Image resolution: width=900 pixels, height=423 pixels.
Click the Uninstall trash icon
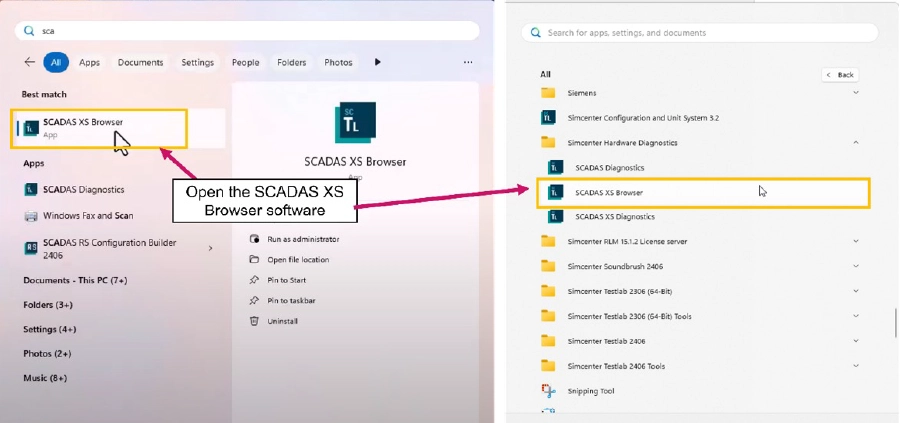click(x=254, y=321)
